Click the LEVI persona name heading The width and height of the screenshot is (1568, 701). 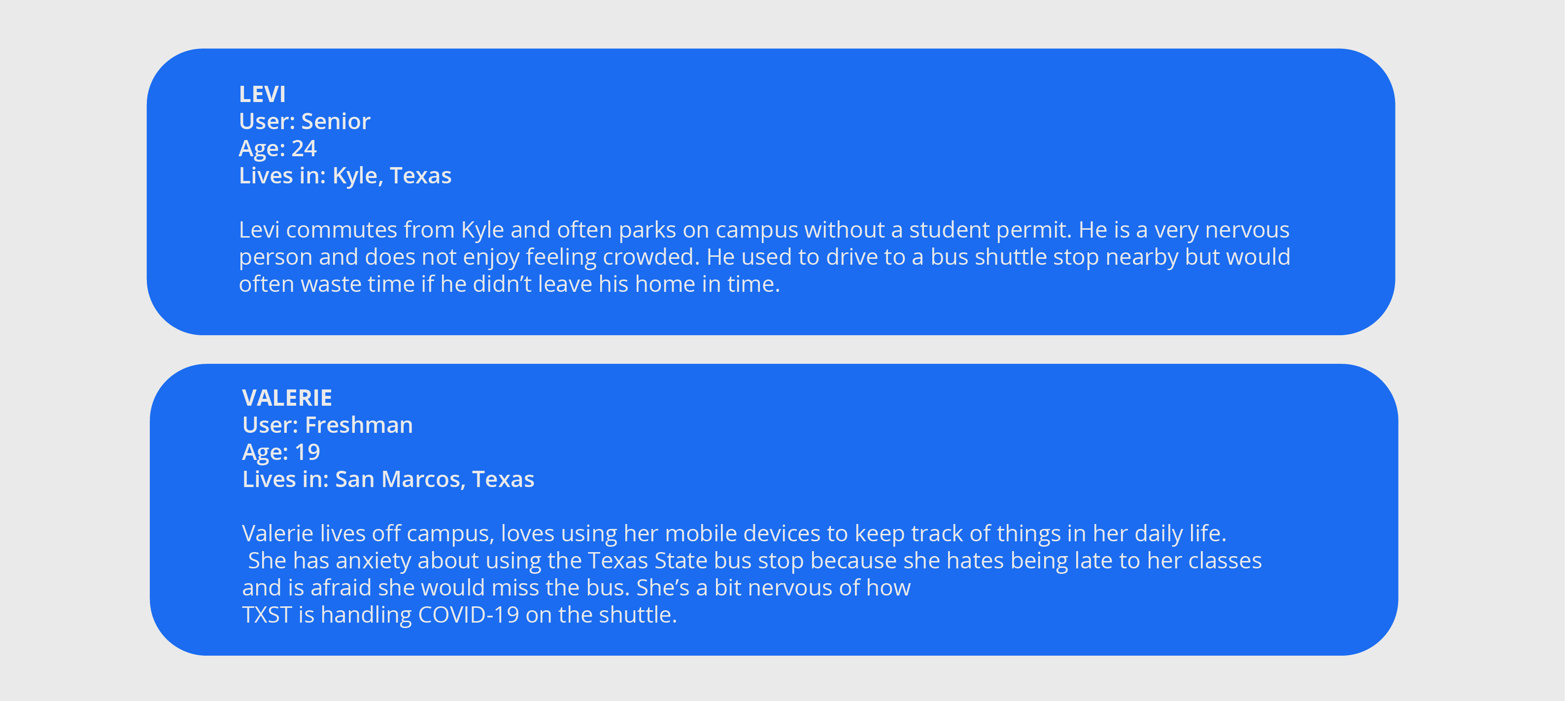click(262, 94)
